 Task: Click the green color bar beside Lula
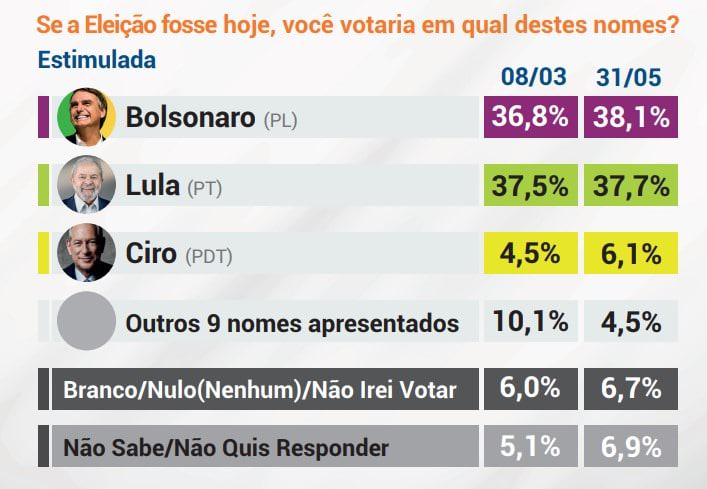pyautogui.click(x=43, y=185)
